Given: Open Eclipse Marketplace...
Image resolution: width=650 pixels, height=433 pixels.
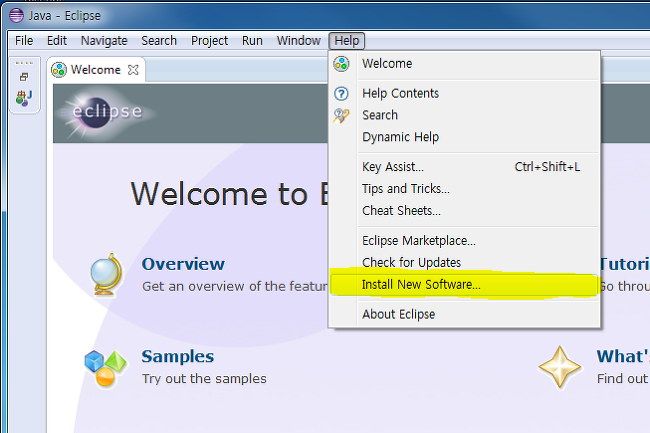Looking at the screenshot, I should (464, 241).
